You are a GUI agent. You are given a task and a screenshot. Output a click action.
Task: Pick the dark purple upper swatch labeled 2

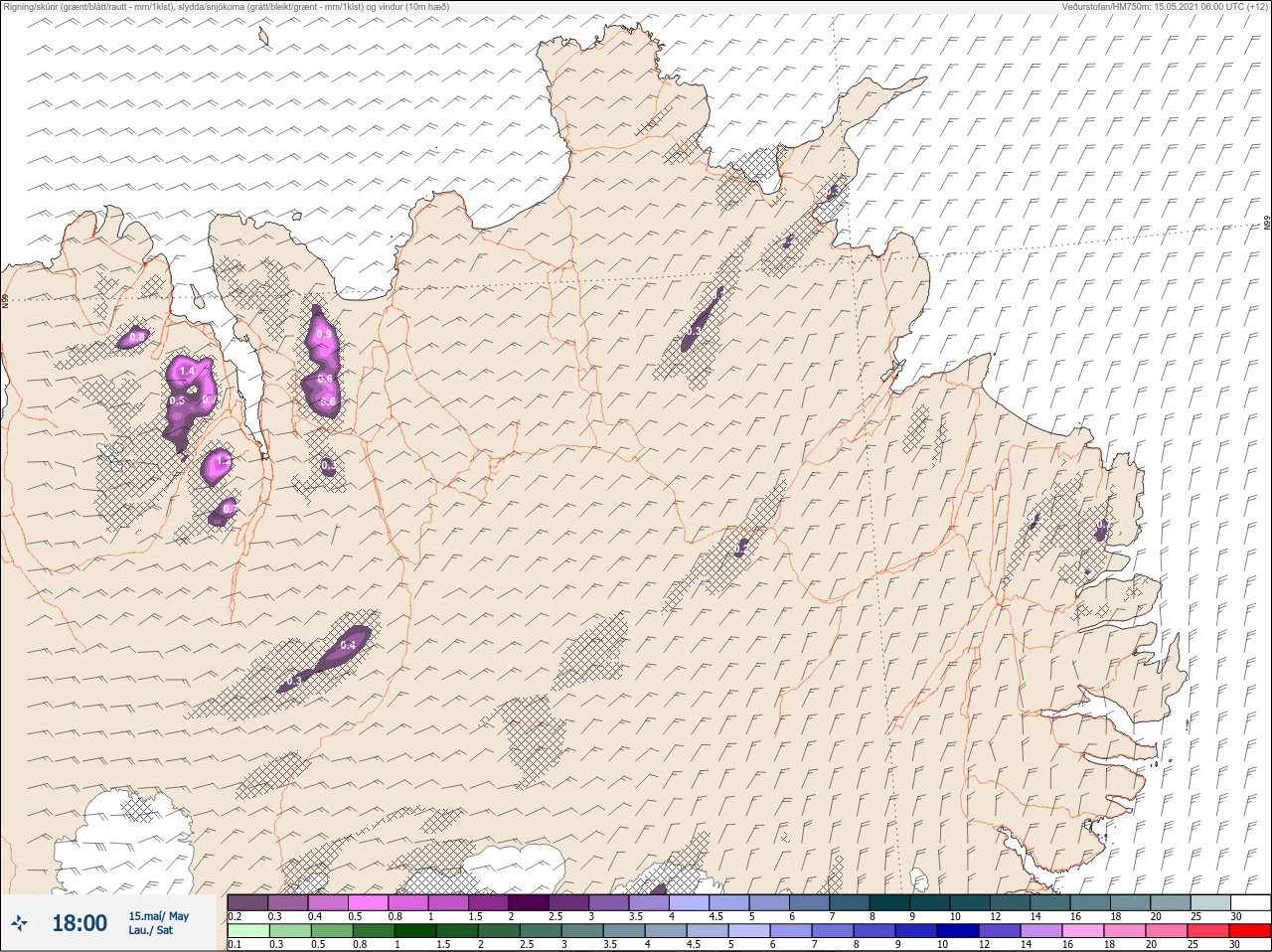coord(529,902)
